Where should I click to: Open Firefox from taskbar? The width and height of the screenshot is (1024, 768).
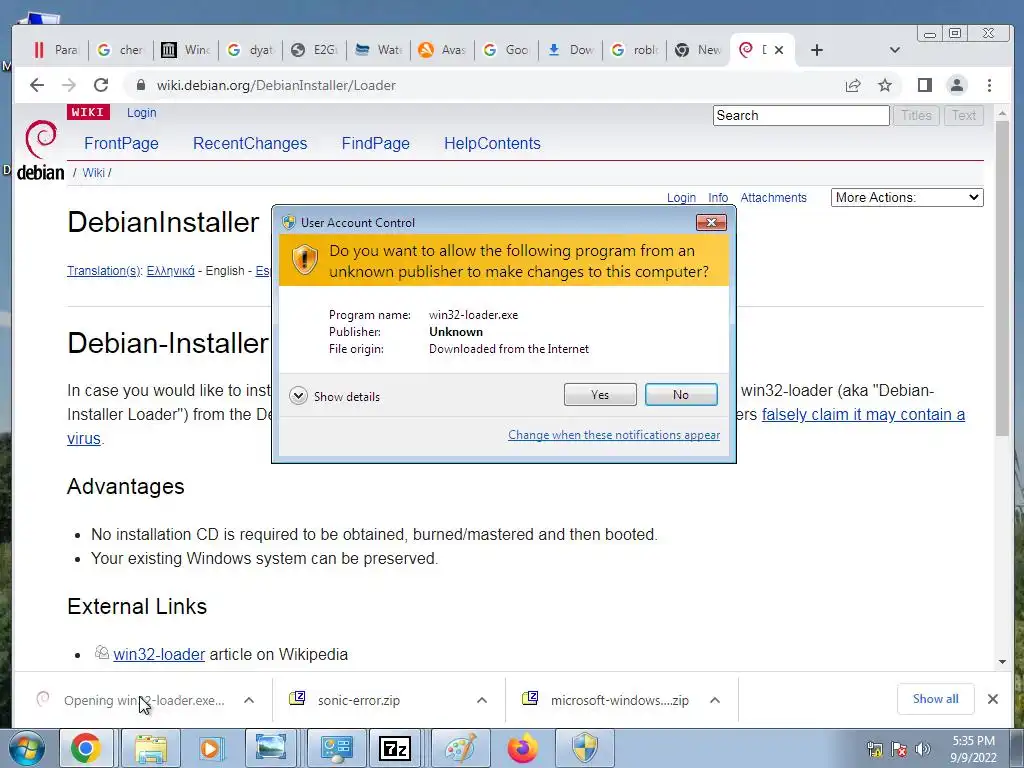pyautogui.click(x=523, y=748)
